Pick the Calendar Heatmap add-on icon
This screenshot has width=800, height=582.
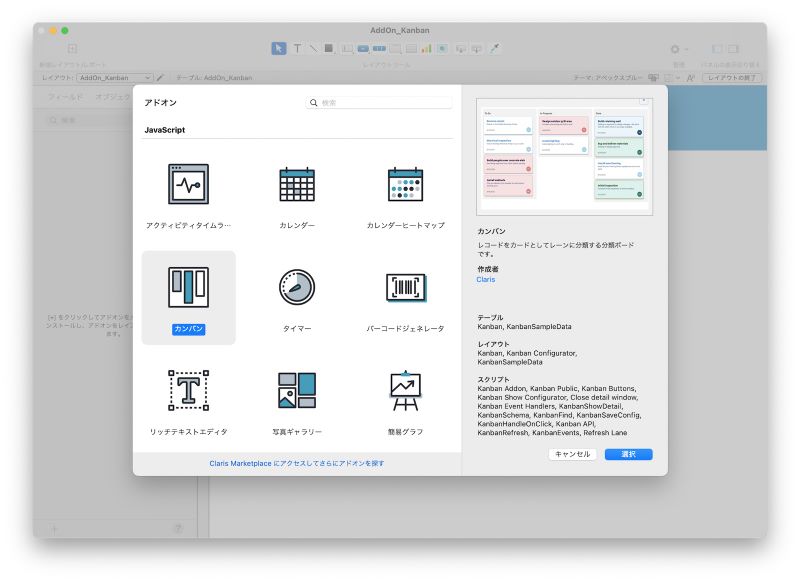[x=405, y=184]
